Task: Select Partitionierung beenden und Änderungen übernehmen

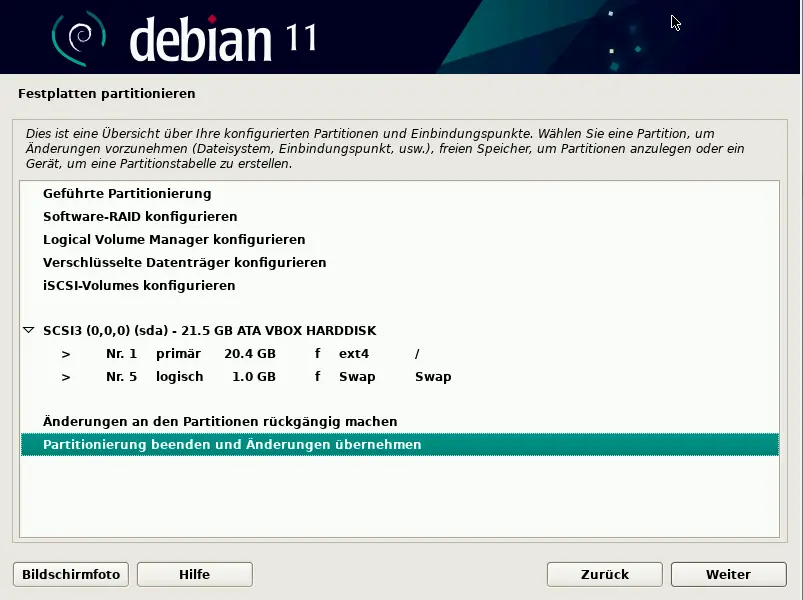Action: pyautogui.click(x=232, y=444)
